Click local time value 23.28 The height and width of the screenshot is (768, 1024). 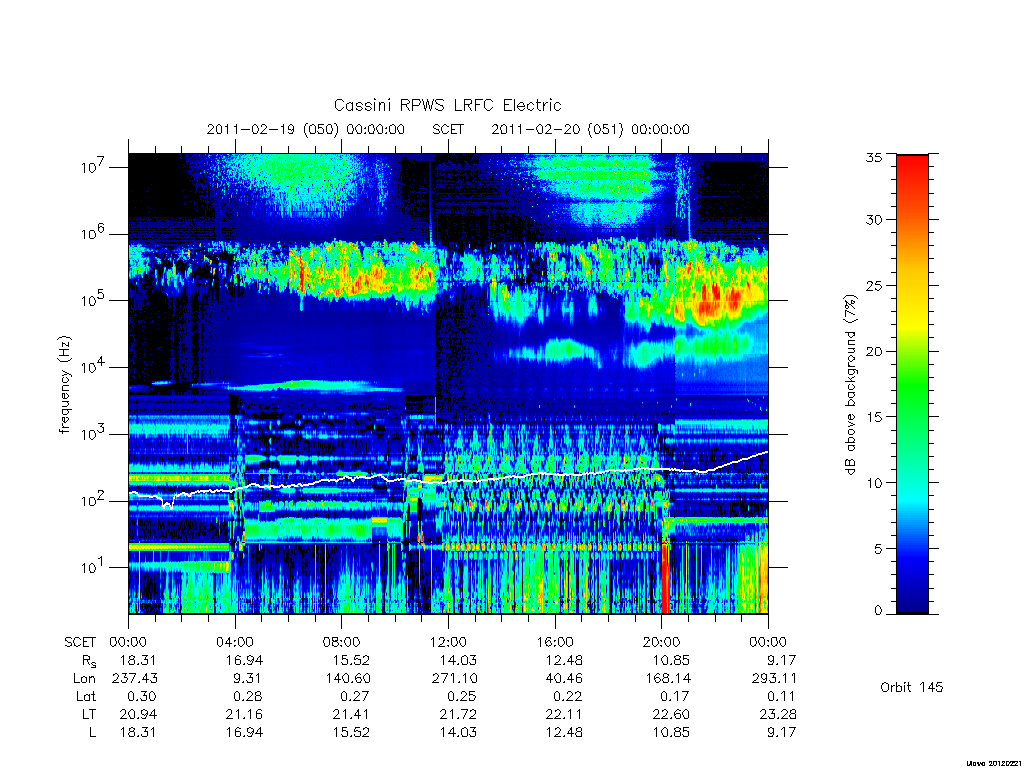778,714
